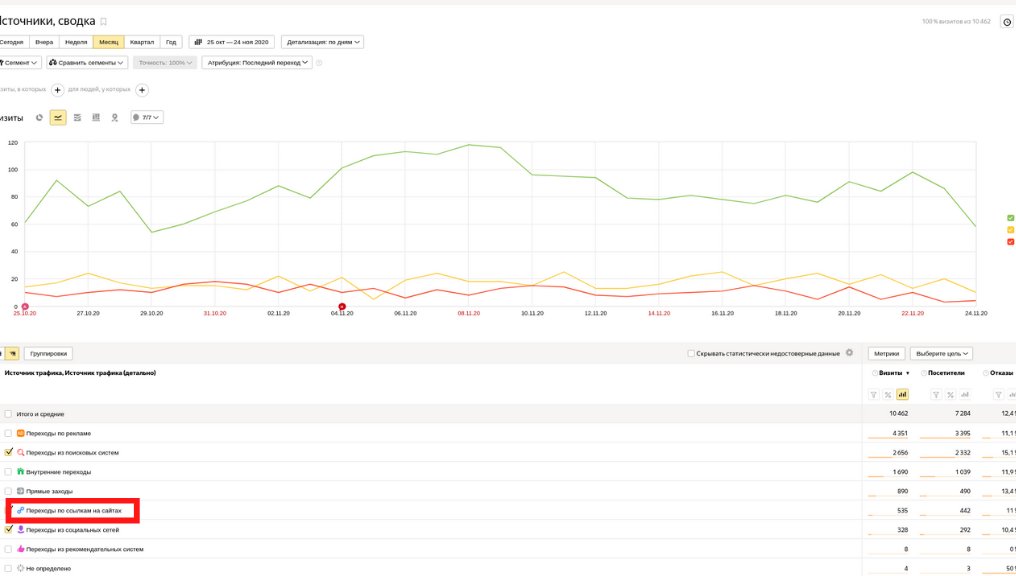Open settings gear for unreliable data

click(849, 353)
